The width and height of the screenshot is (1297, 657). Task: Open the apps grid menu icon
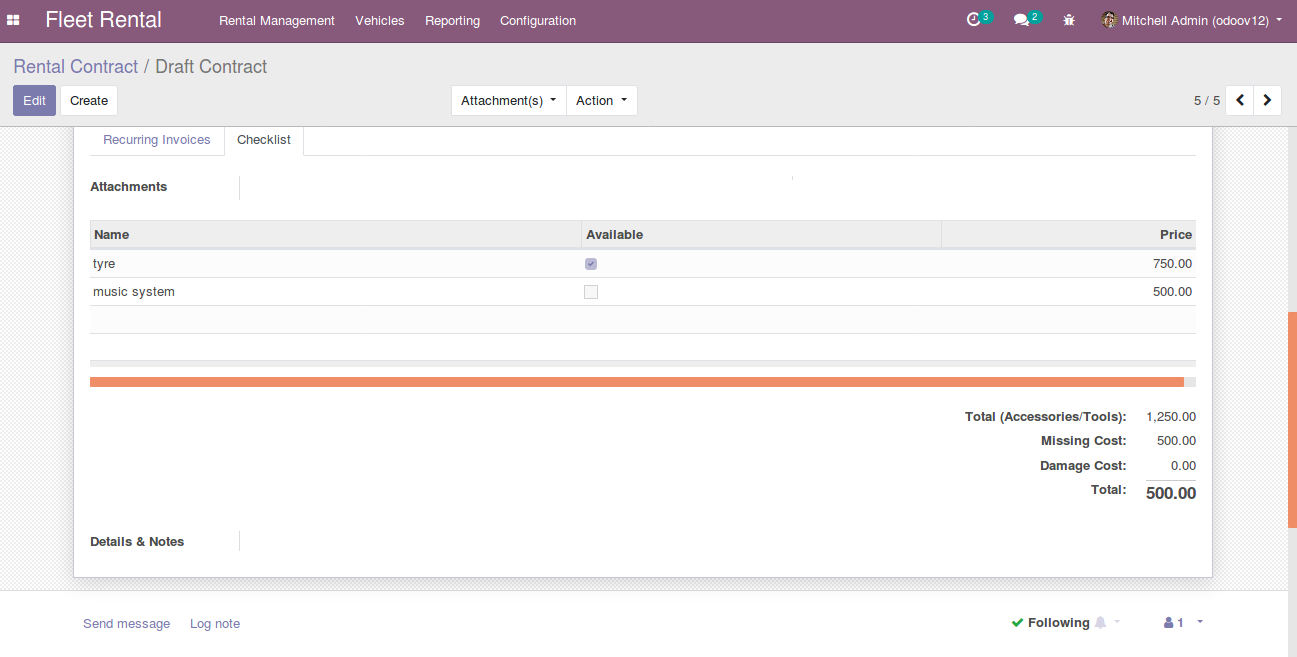13,20
